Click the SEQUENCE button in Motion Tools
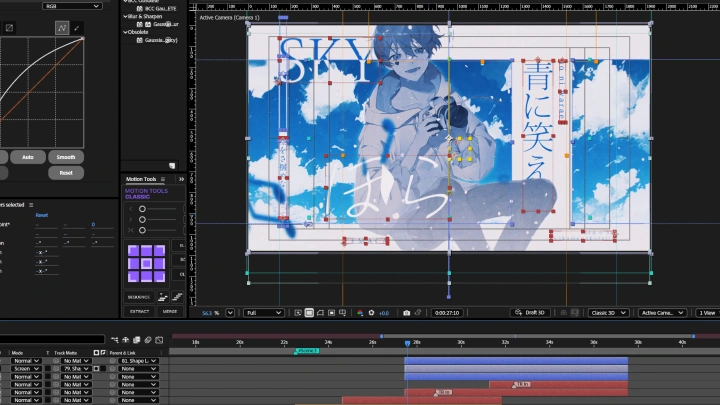 pos(140,297)
